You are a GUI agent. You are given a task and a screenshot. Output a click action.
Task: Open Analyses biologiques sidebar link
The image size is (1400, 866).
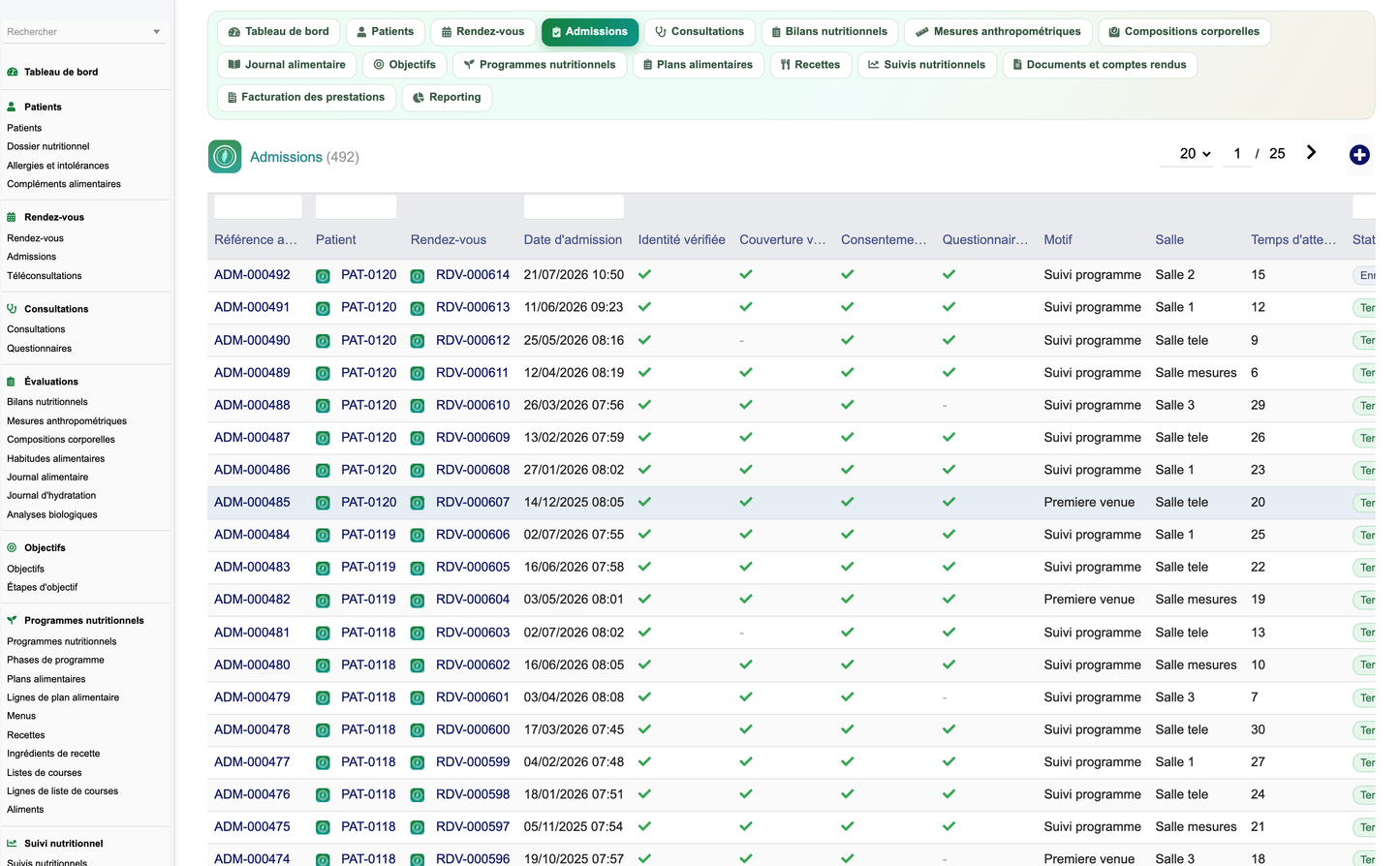(x=52, y=515)
